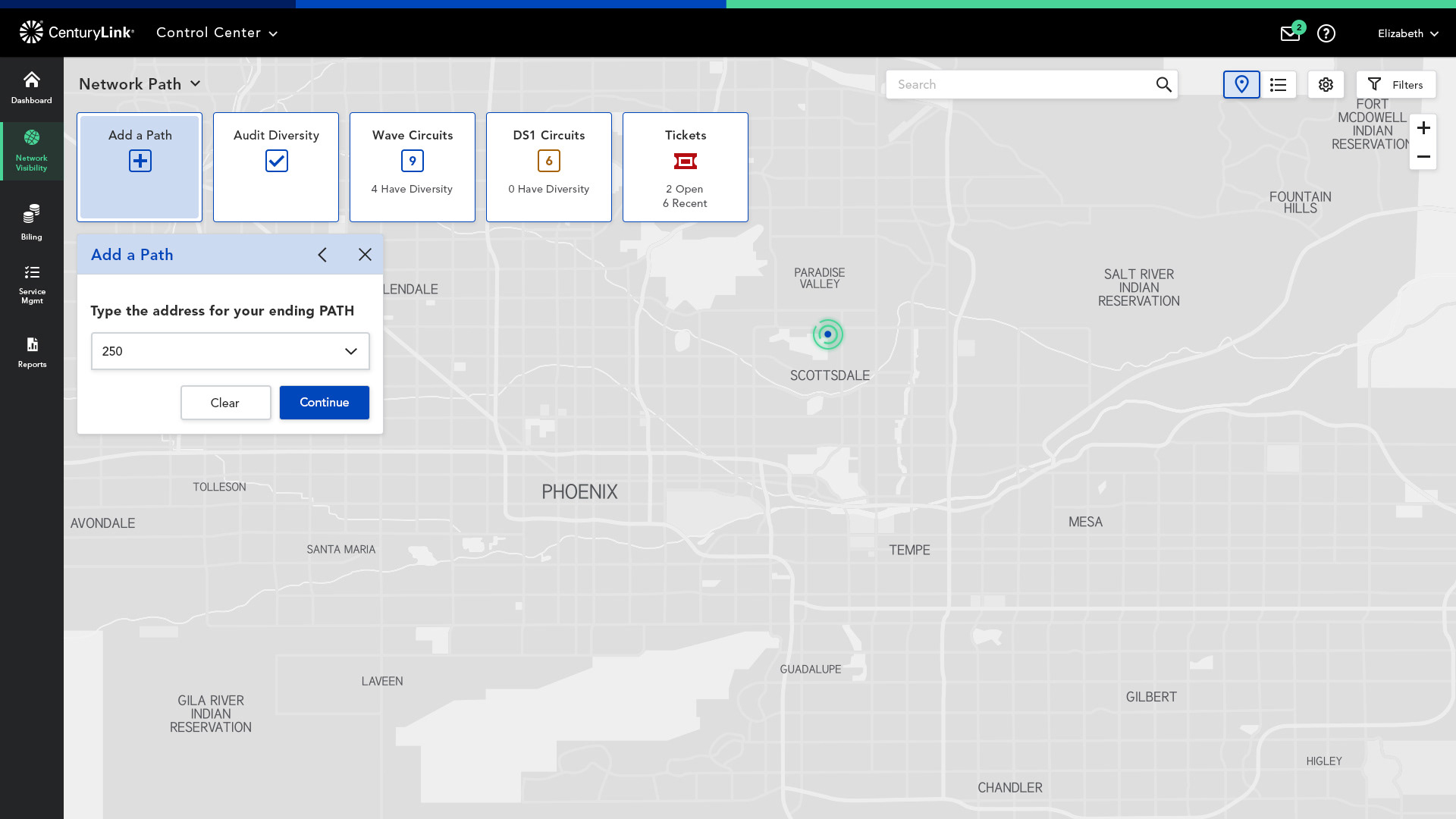Viewport: 1456px width, 819px height.
Task: Select the DS1 Circuits card
Action: tap(549, 167)
